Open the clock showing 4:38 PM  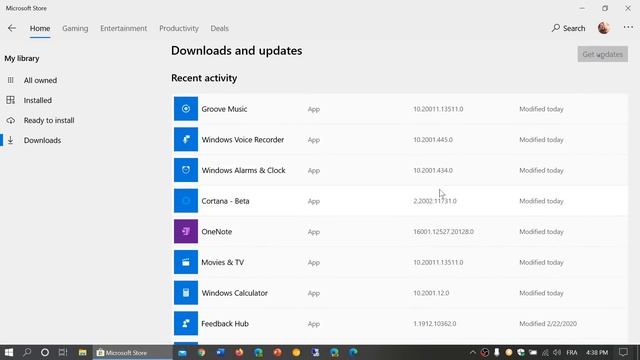pyautogui.click(x=597, y=352)
